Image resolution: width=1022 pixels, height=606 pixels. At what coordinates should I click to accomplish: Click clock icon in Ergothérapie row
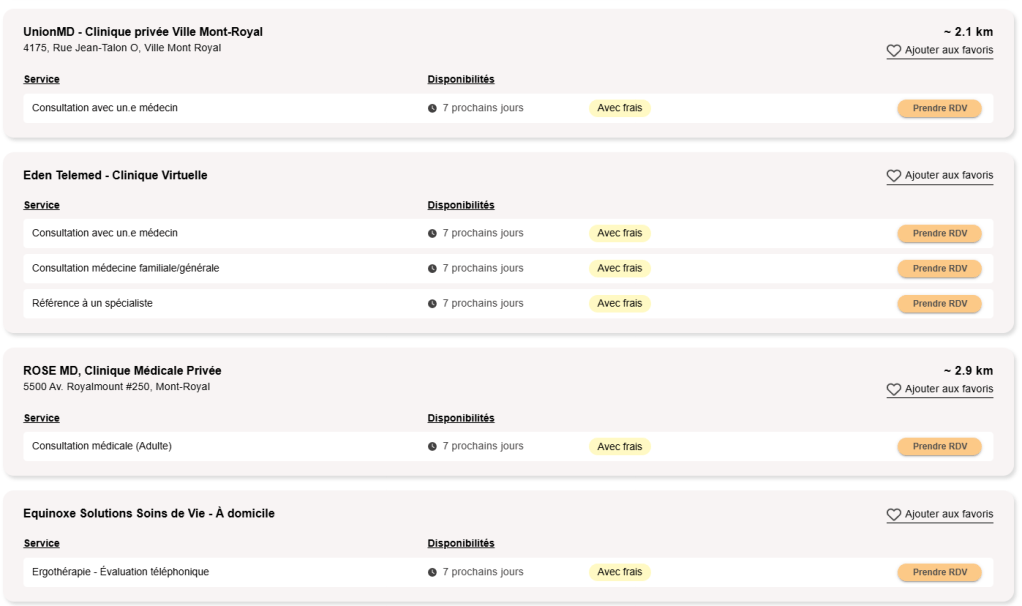[432, 573]
